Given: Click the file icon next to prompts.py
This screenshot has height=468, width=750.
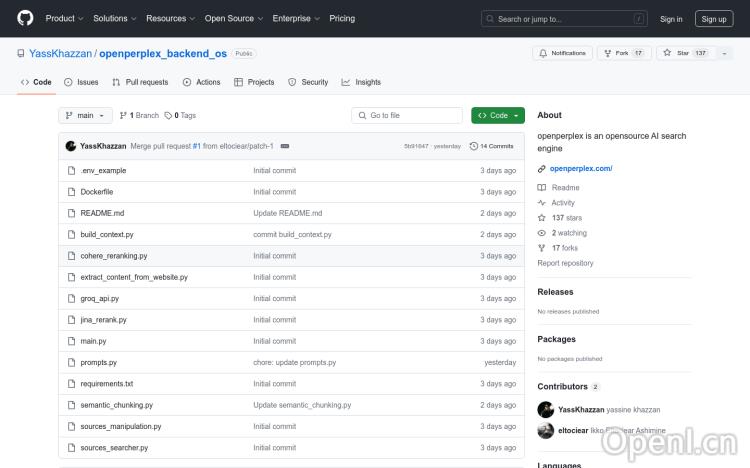Looking at the screenshot, I should pos(71,362).
